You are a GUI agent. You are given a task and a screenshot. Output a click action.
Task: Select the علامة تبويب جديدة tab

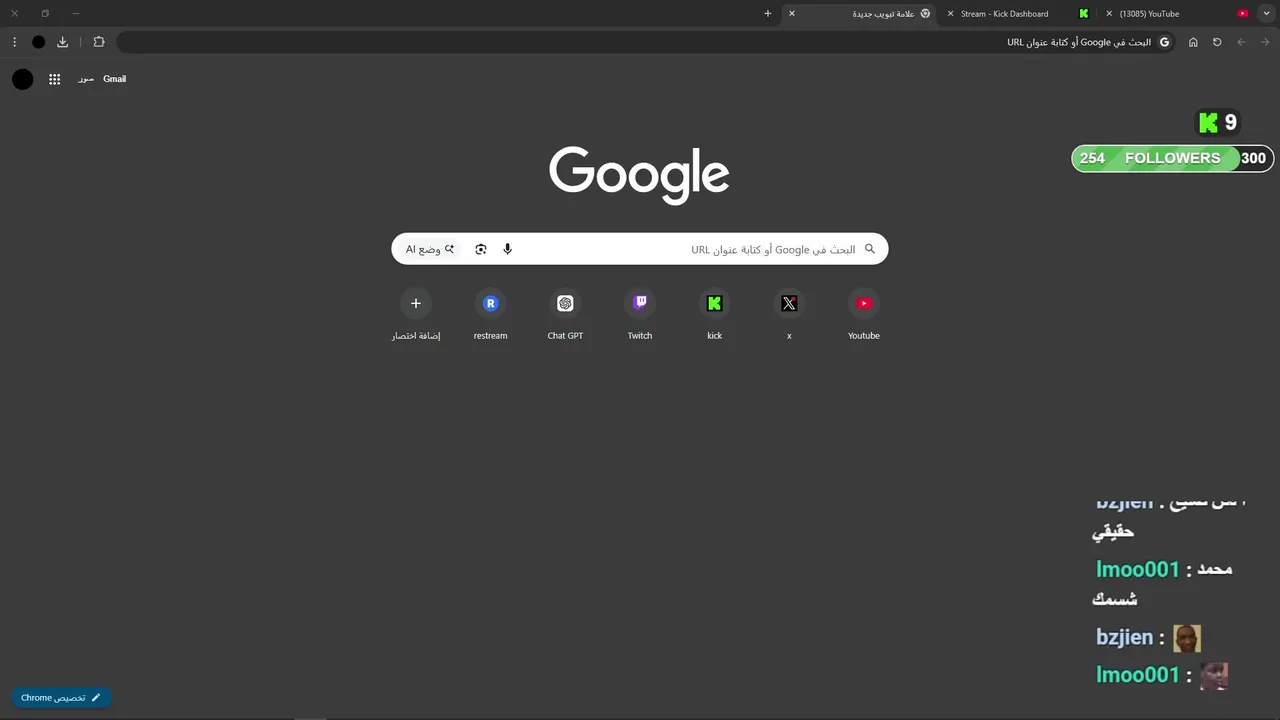pos(860,14)
